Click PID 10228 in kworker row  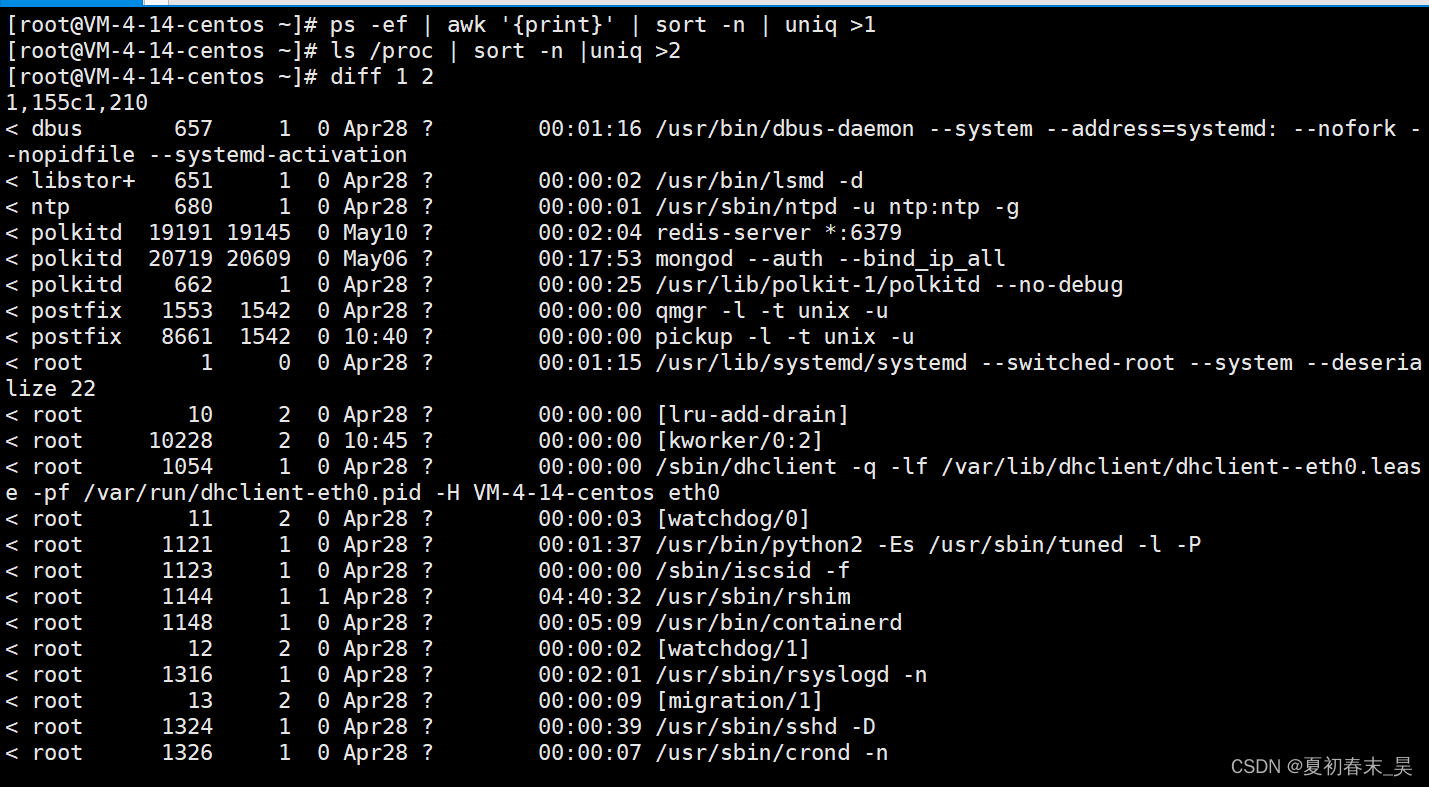click(x=181, y=440)
